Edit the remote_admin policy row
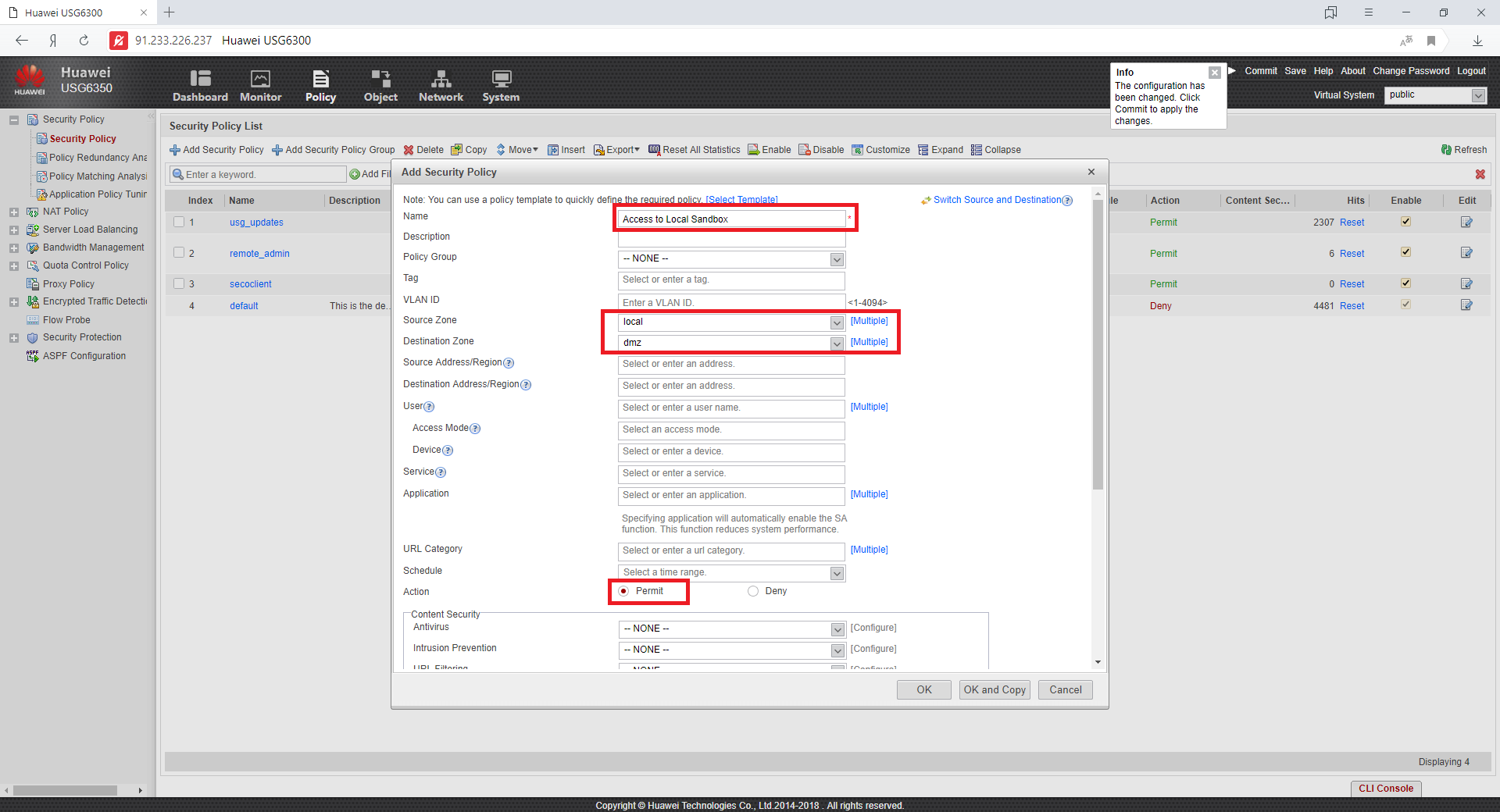Image resolution: width=1500 pixels, height=812 pixels. [1466, 253]
